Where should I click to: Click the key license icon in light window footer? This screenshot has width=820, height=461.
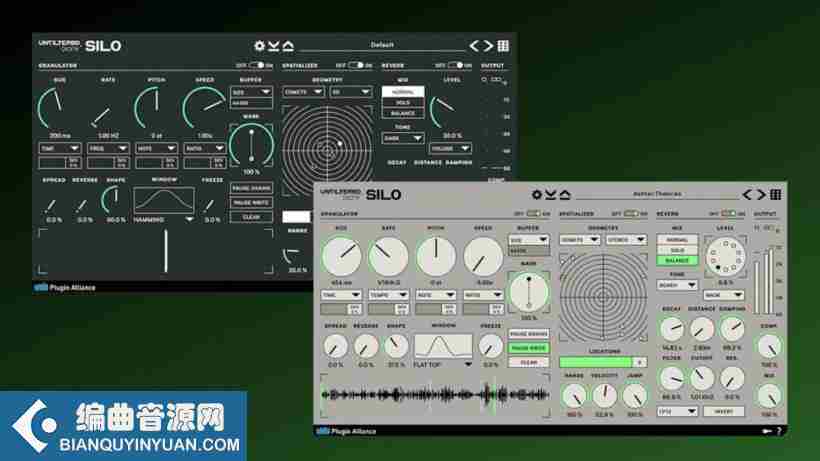tap(767, 431)
